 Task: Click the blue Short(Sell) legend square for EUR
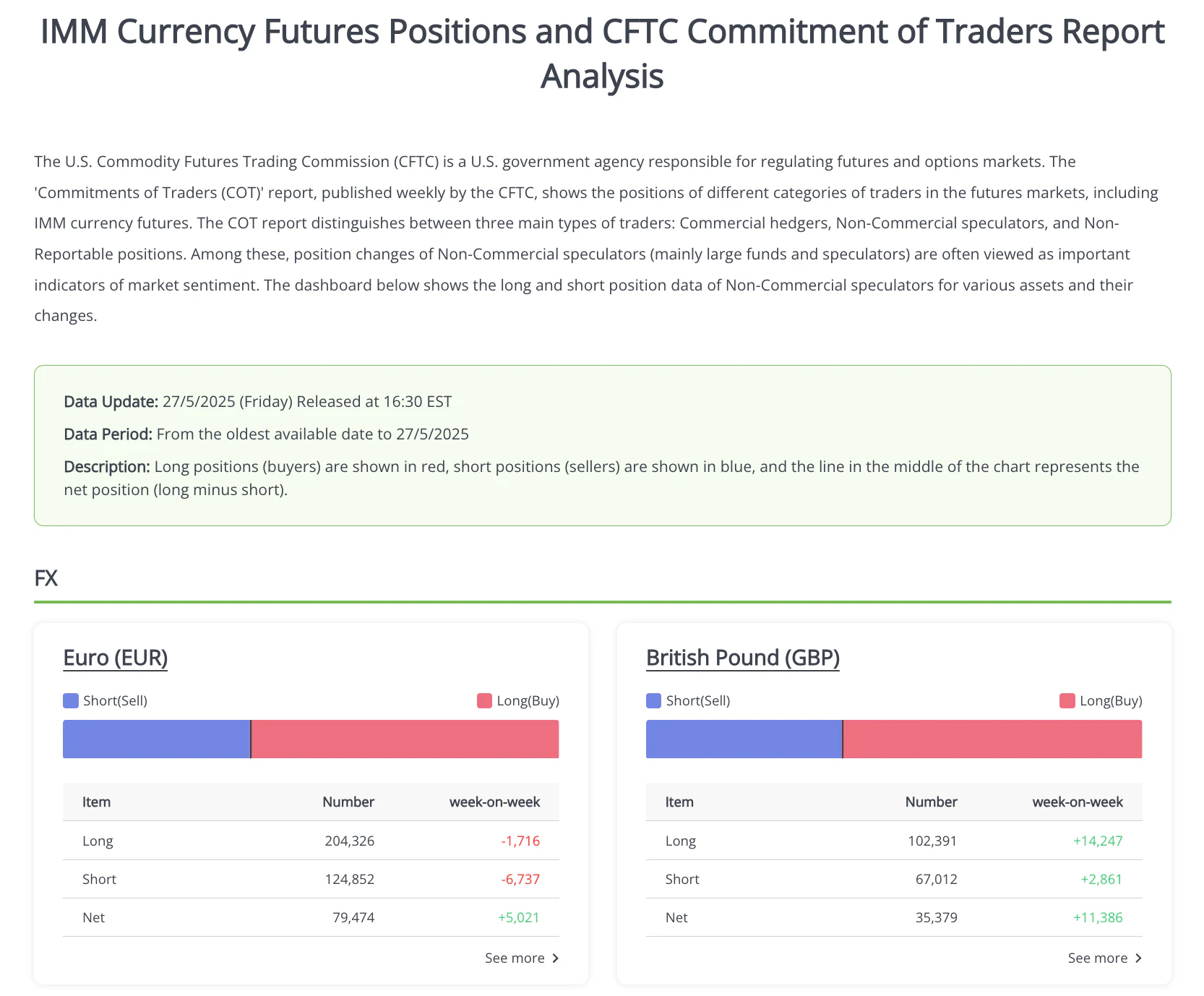[x=69, y=700]
